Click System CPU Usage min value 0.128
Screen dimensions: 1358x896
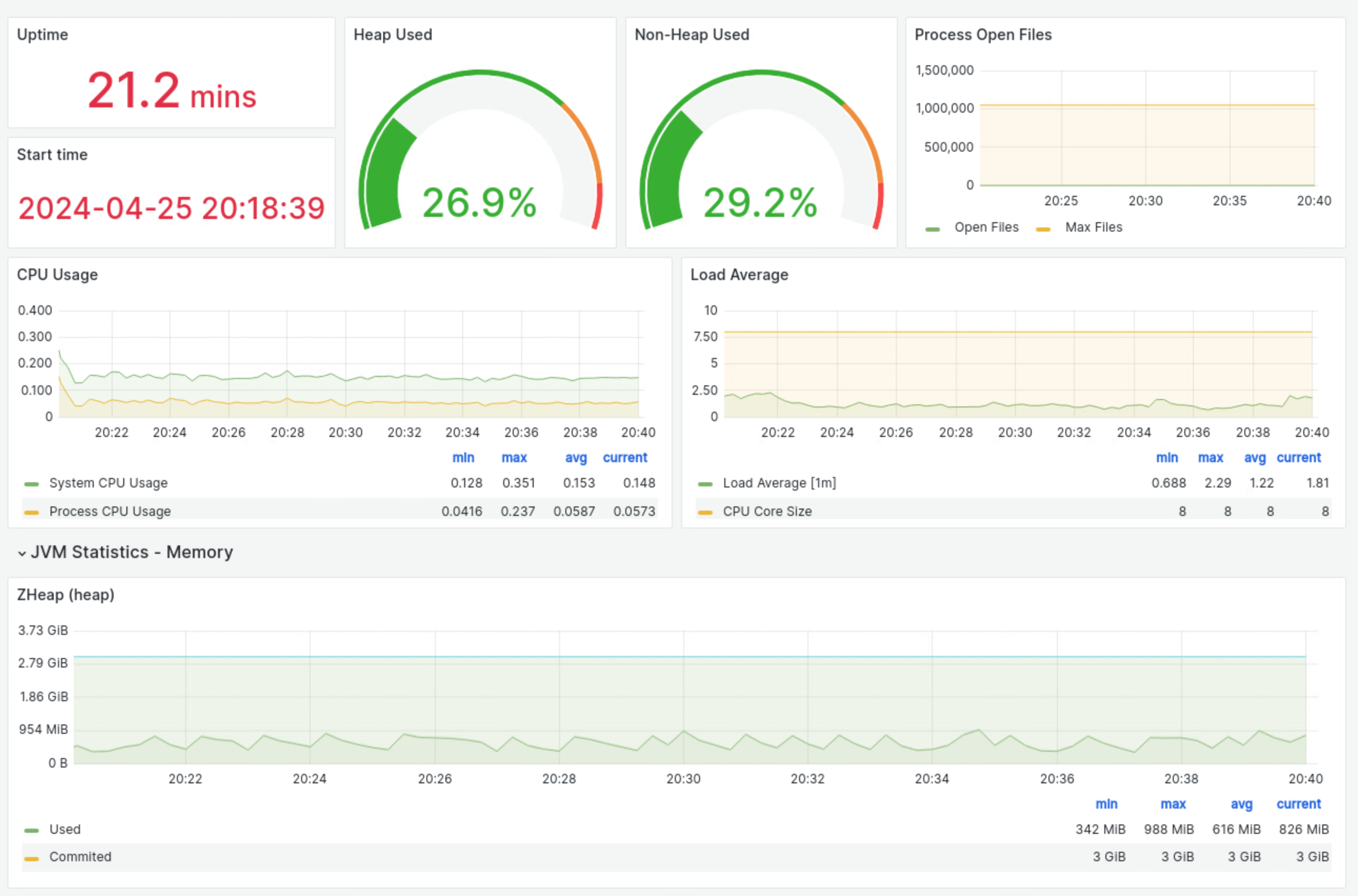(466, 483)
